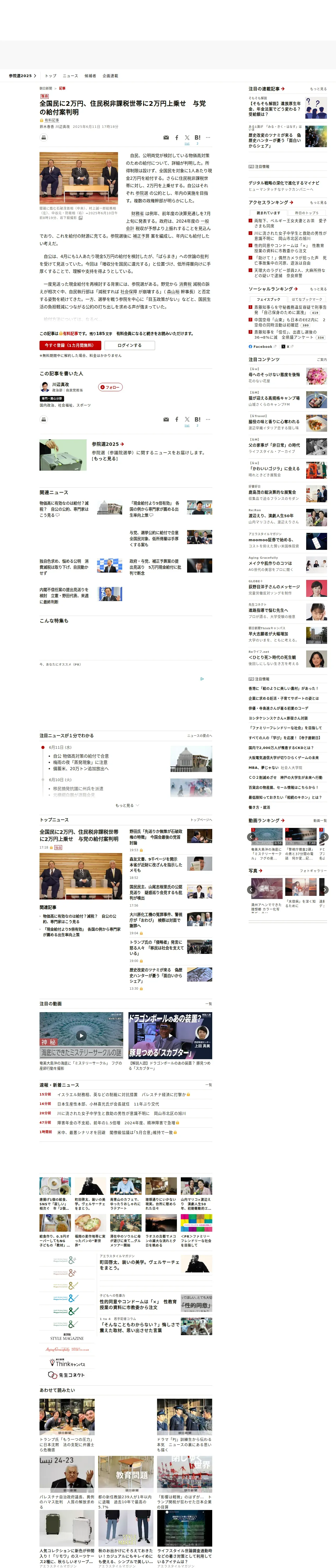
Task: Play the mystery circle video
Action: (81, 1035)
